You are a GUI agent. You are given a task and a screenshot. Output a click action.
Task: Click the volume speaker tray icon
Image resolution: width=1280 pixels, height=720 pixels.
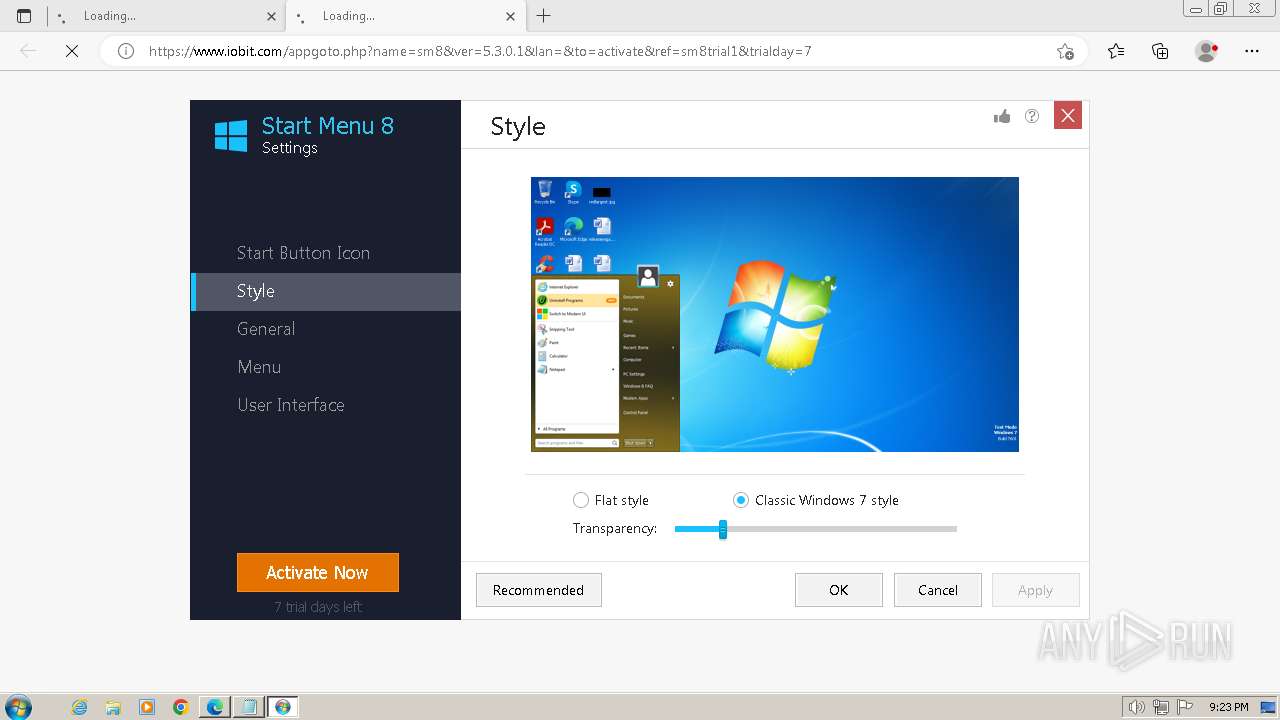[1138, 707]
